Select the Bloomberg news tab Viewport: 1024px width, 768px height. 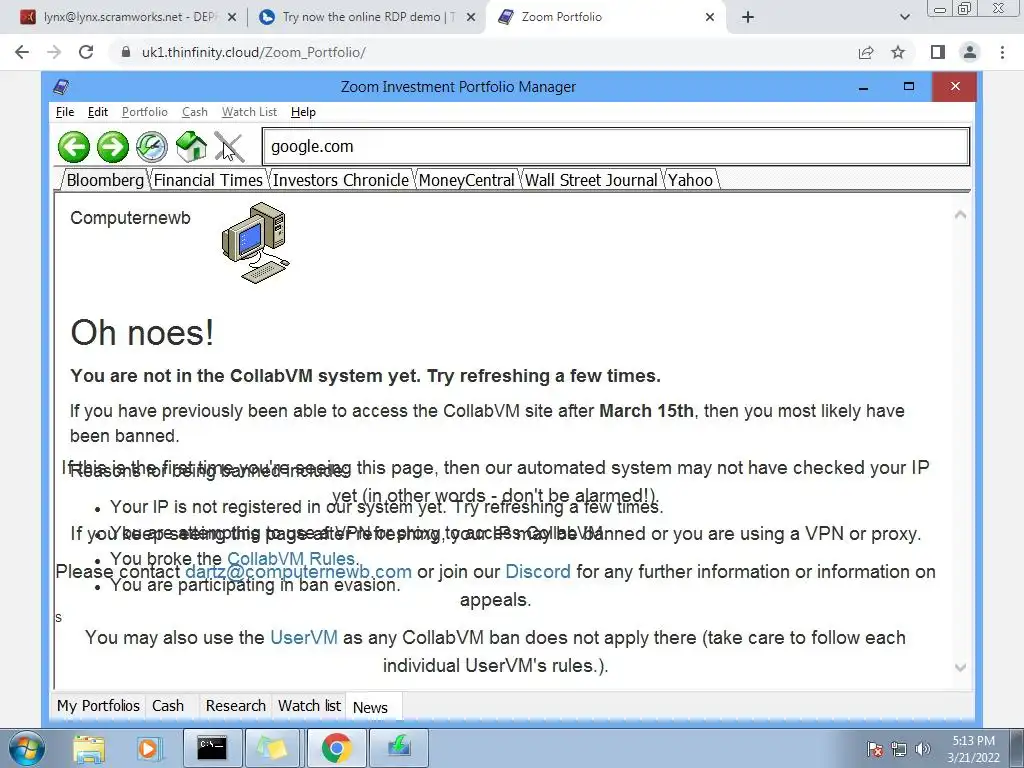(104, 180)
